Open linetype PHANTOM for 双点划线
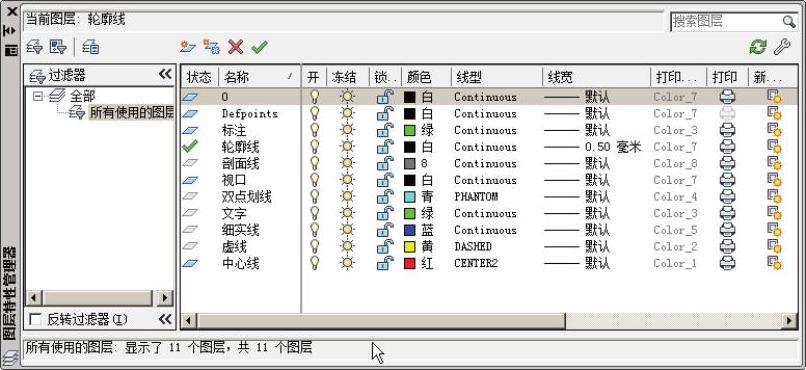Viewport: 806px width, 370px height. pos(476,197)
